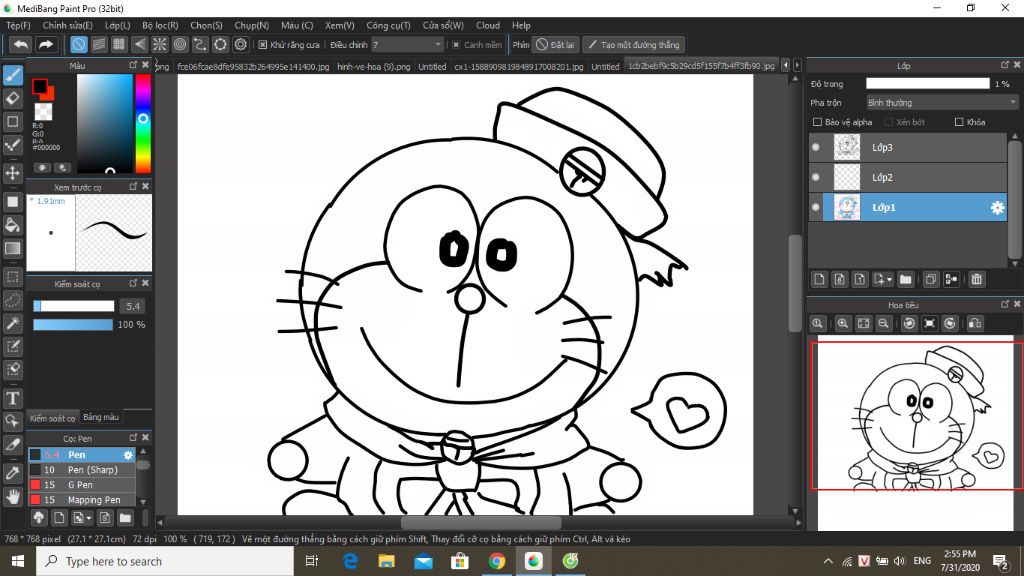The width and height of the screenshot is (1024, 576).
Task: Hide layer Lớp3 visibility dot
Action: pos(816,148)
